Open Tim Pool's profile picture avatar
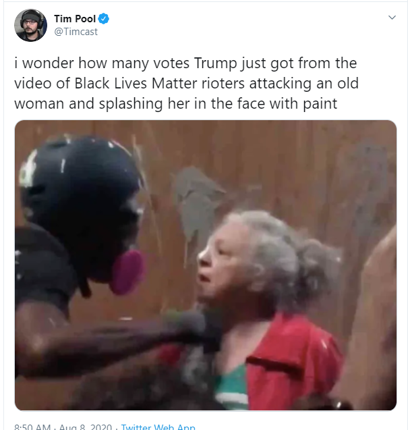408x430 pixels. click(30, 25)
